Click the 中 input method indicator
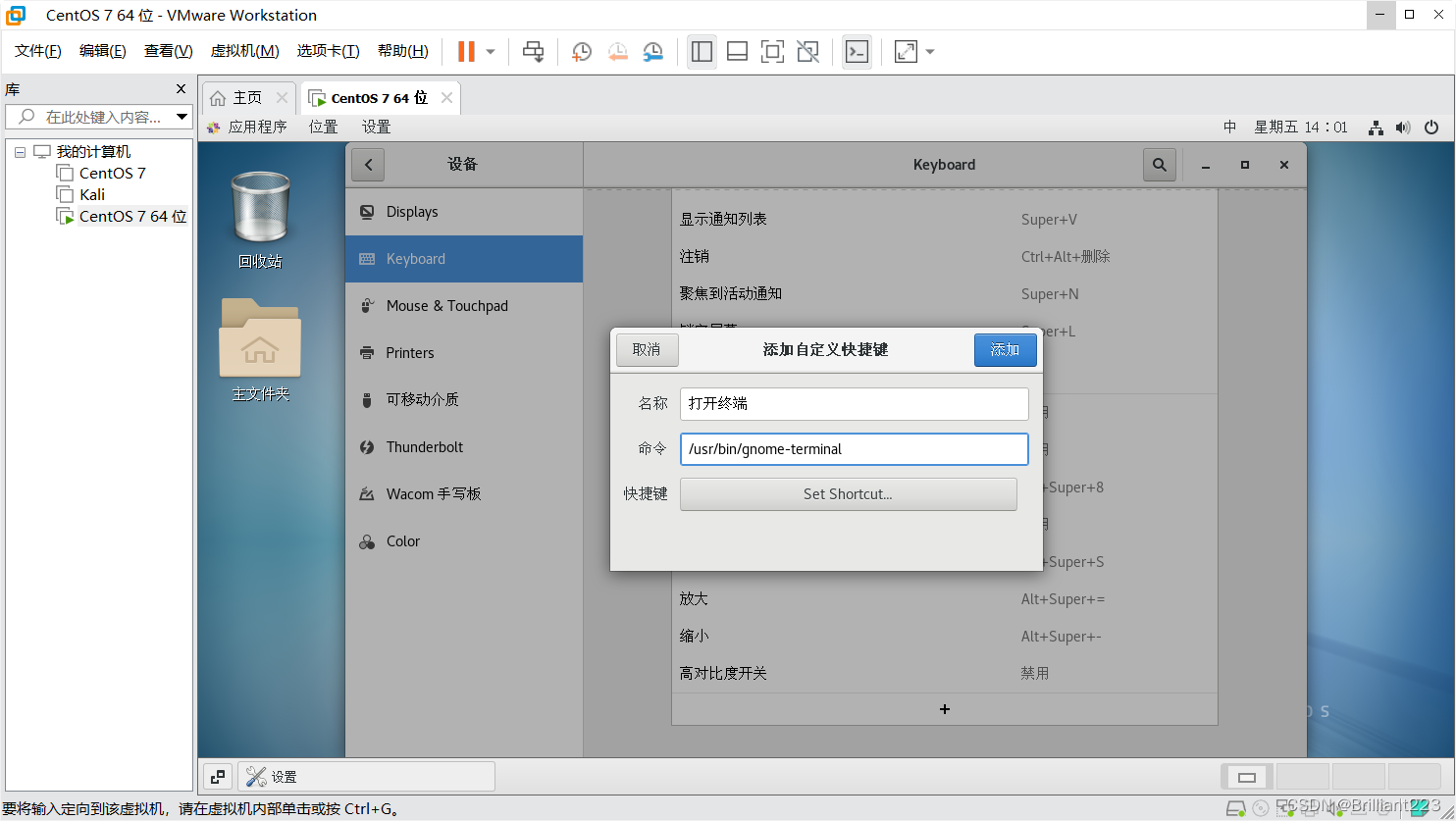This screenshot has width=1456, height=821. pyautogui.click(x=1230, y=128)
